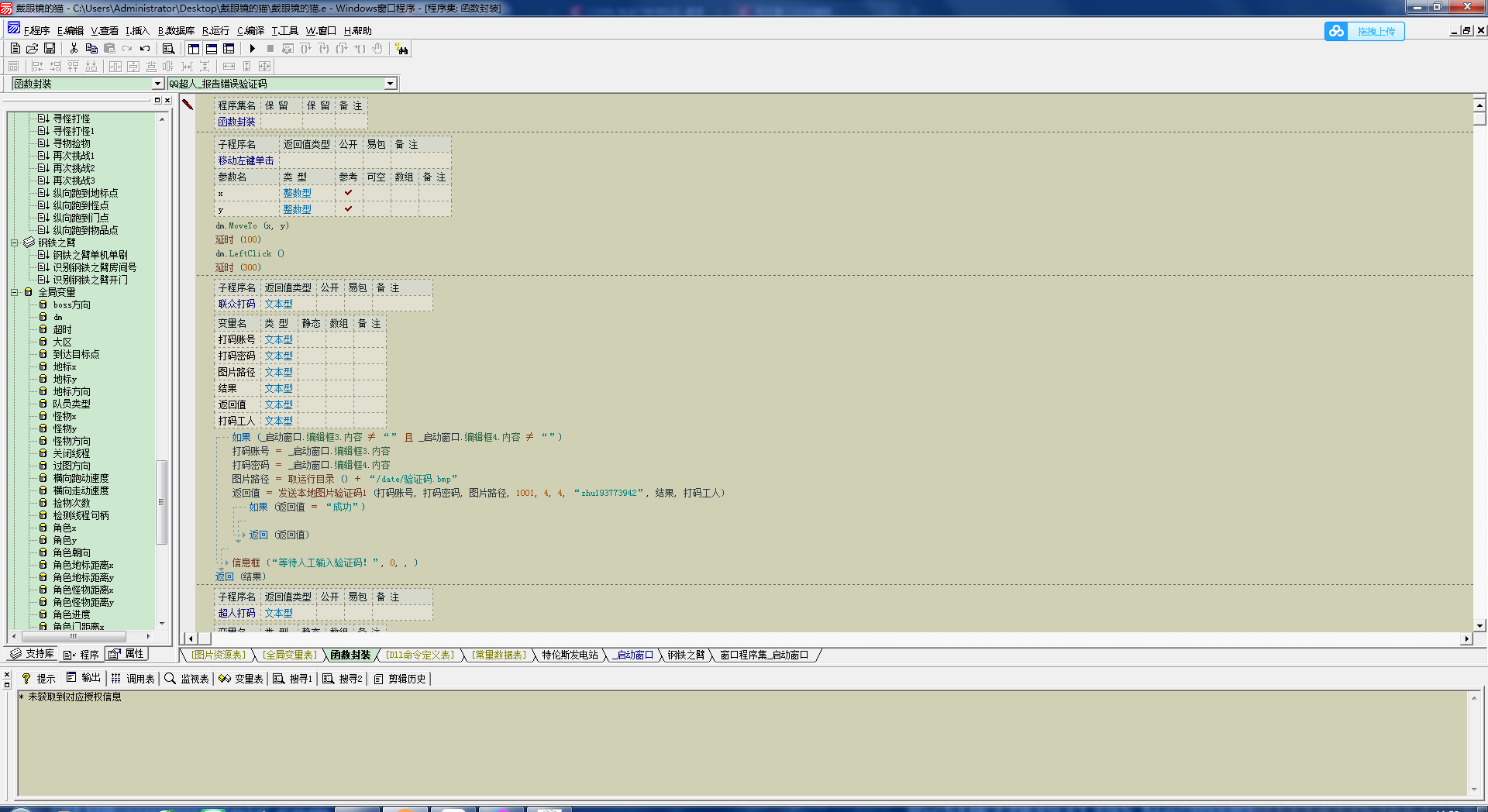
Task: Click the Open file toolbar icon
Action: point(33,49)
